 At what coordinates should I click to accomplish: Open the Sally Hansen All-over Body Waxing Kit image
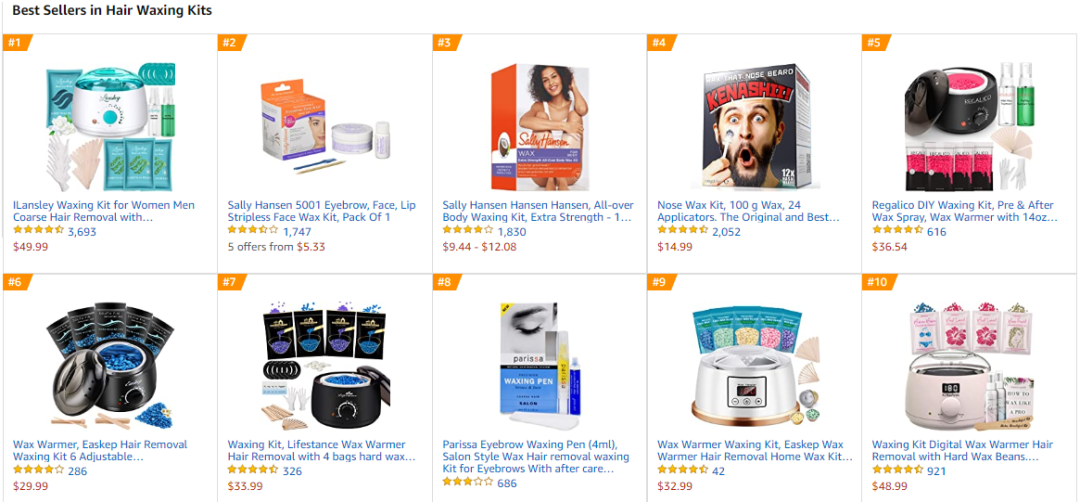pyautogui.click(x=539, y=127)
